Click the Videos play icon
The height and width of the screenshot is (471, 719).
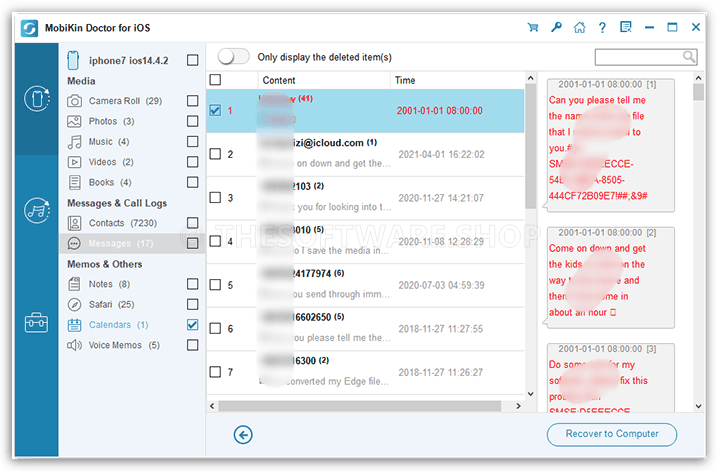click(74, 162)
